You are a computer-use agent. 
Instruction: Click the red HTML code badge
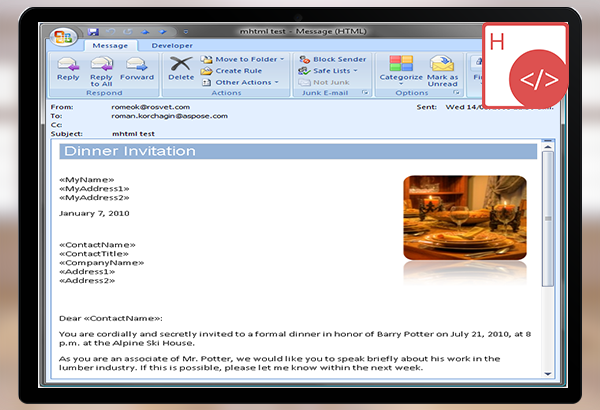pos(539,77)
